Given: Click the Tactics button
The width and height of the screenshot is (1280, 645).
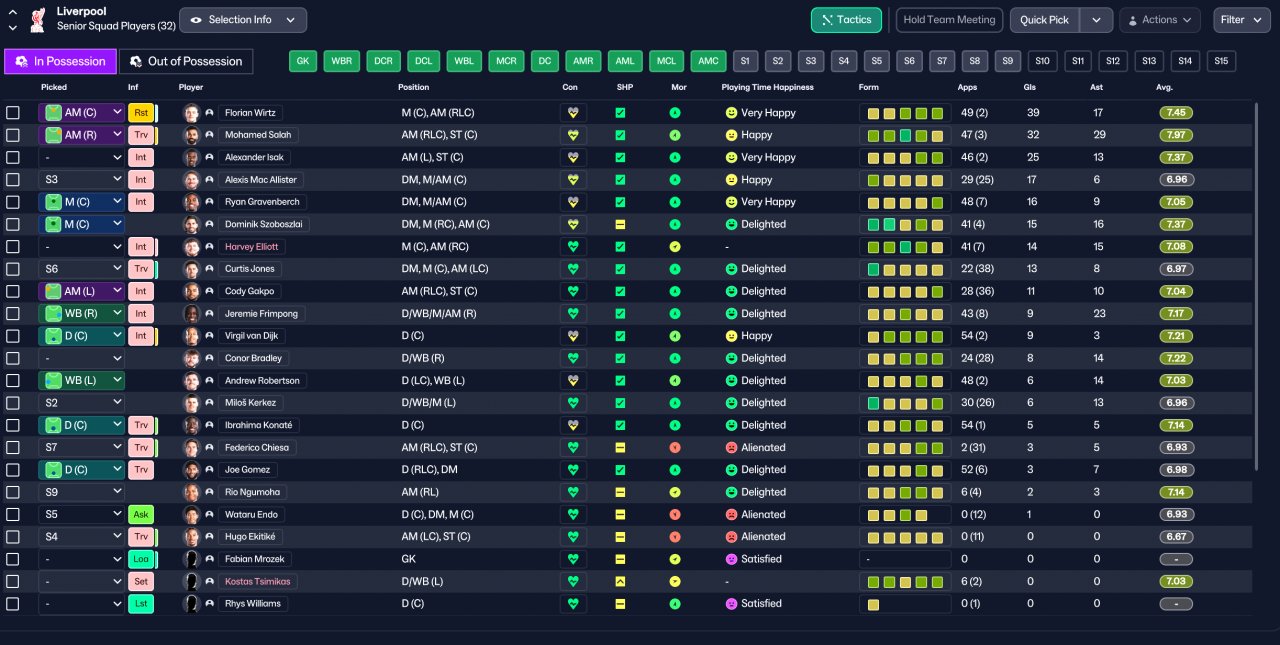Looking at the screenshot, I should coord(846,20).
